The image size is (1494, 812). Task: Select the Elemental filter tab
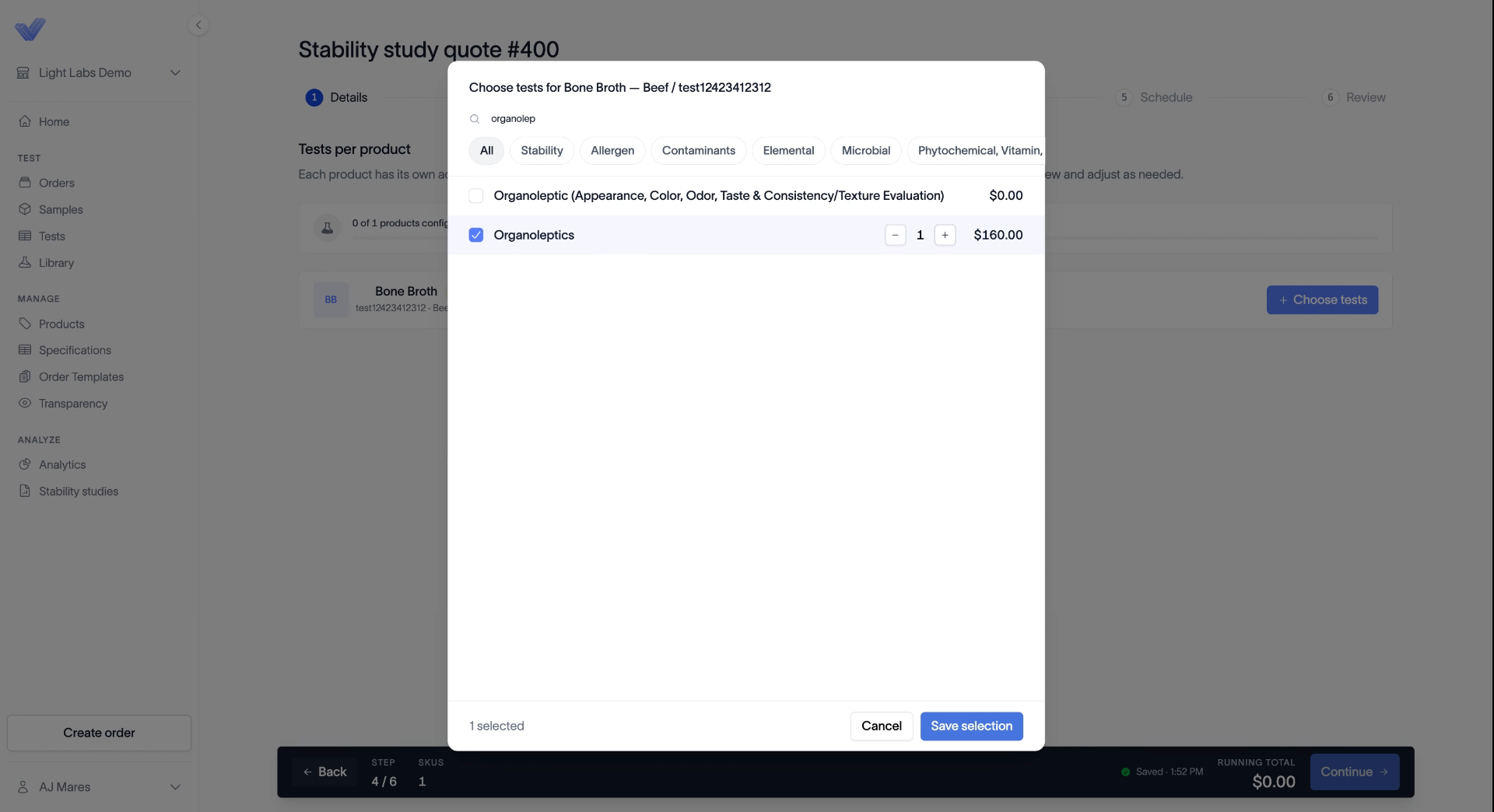pyautogui.click(x=788, y=151)
